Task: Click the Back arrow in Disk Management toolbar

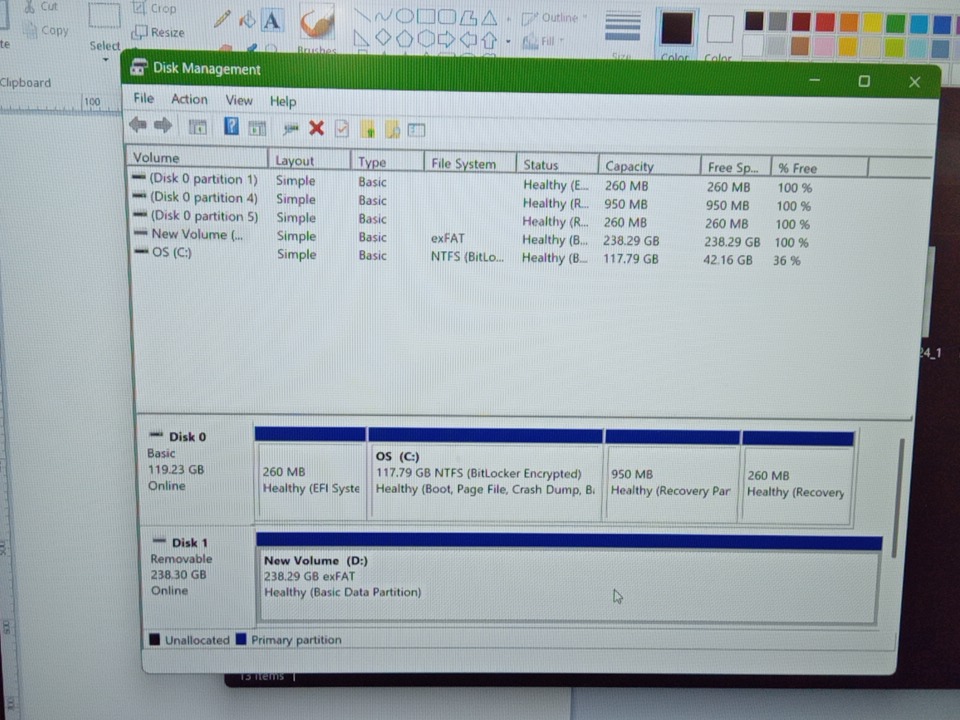Action: click(x=138, y=126)
